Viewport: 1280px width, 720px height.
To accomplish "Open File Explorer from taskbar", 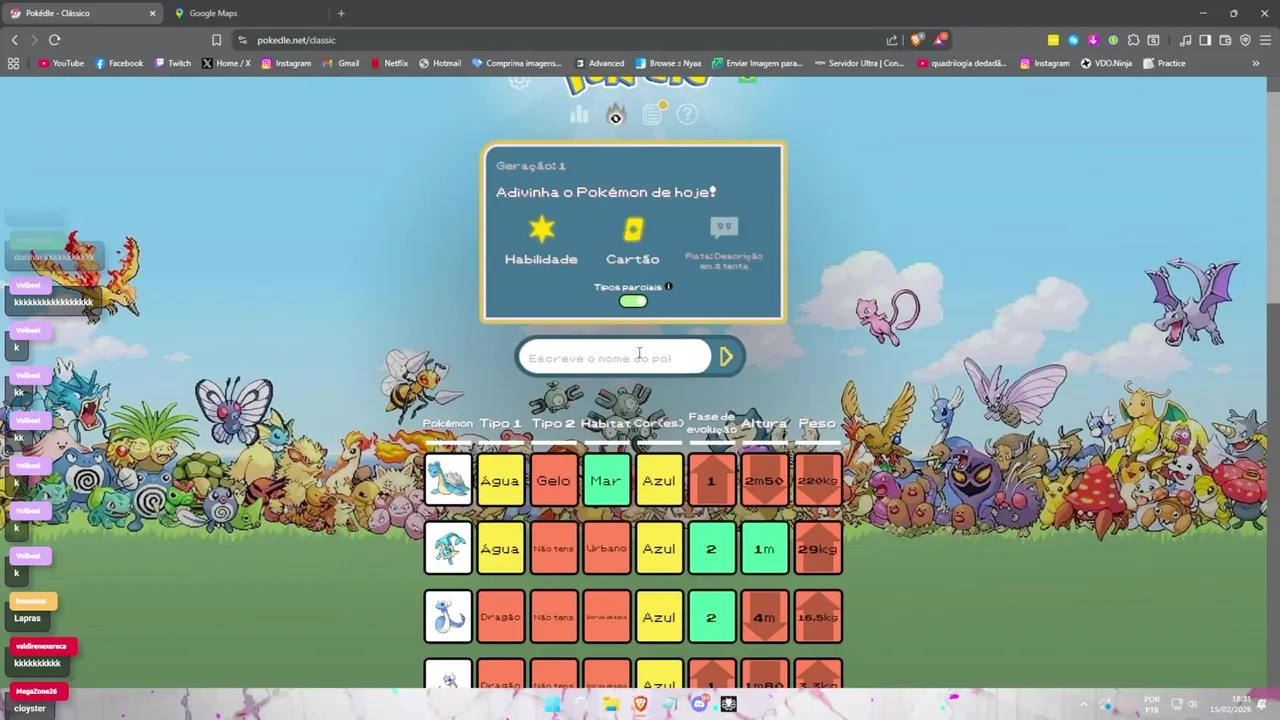I will click(611, 704).
